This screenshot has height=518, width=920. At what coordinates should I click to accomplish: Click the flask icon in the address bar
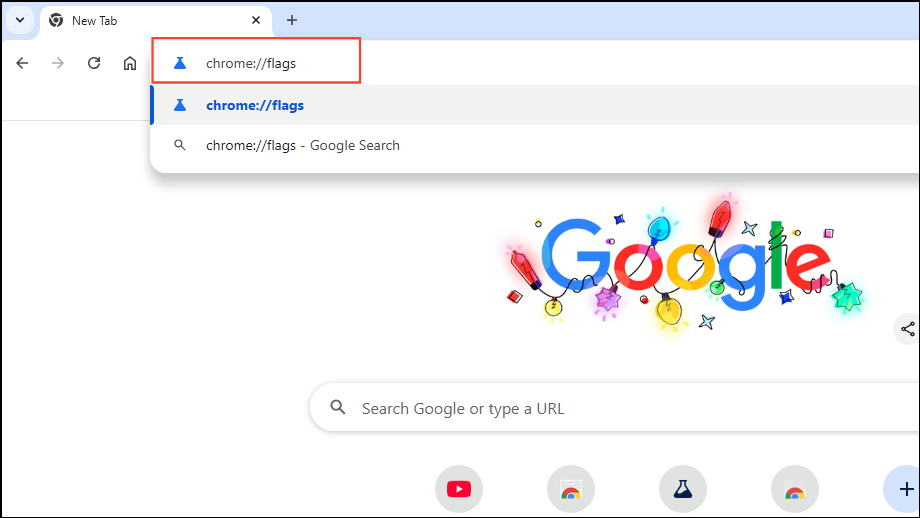[180, 63]
